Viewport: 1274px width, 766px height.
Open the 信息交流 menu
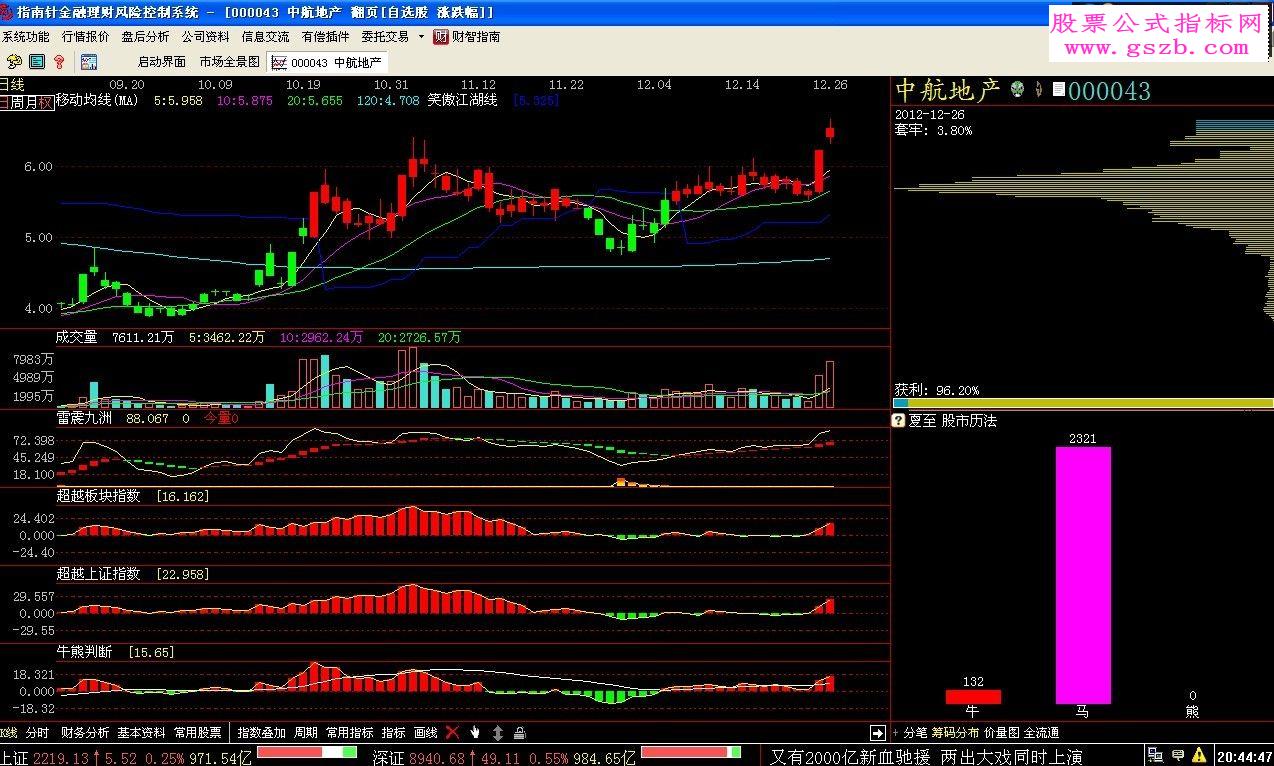point(266,37)
